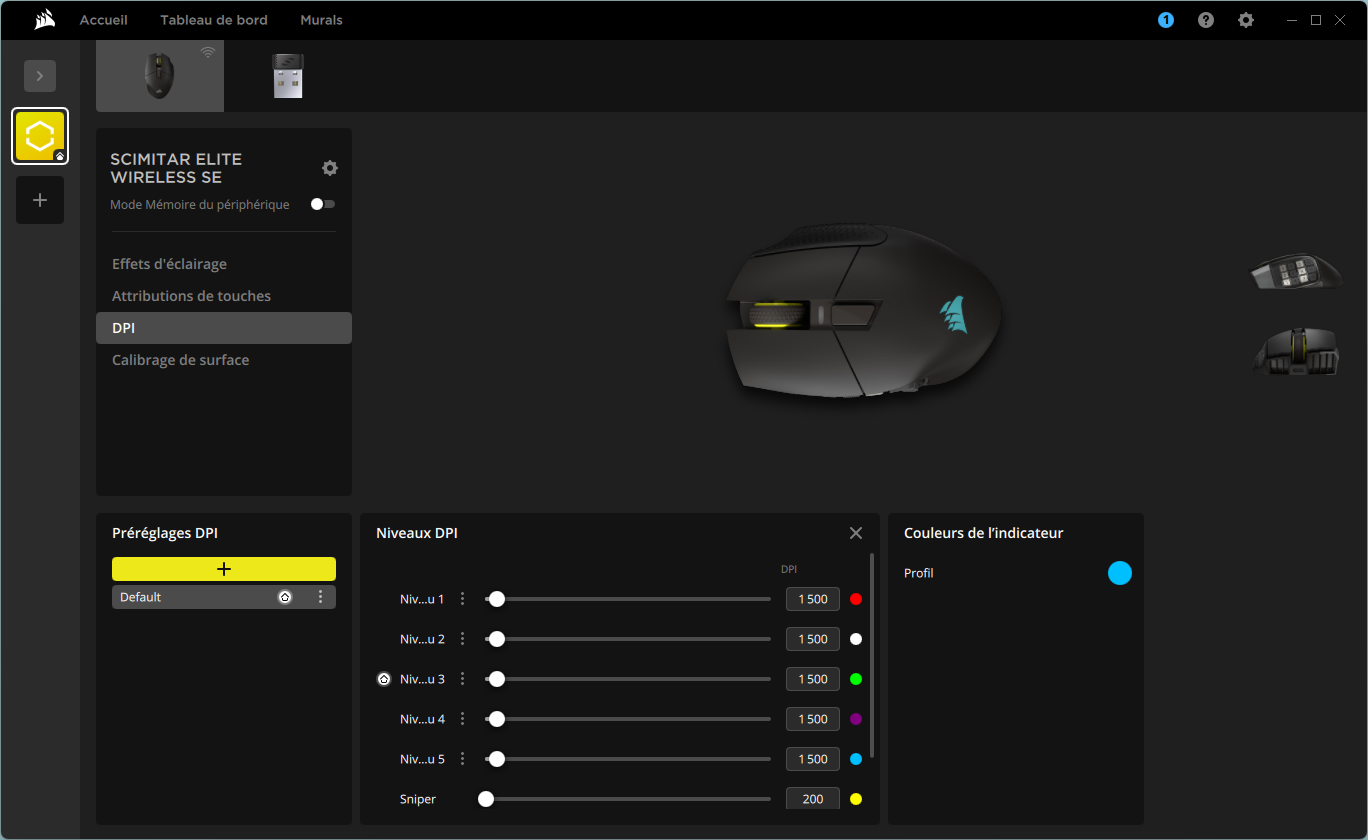The width and height of the screenshot is (1368, 840).
Task: Edit the Niveau 3 DPI value field
Action: 813,679
